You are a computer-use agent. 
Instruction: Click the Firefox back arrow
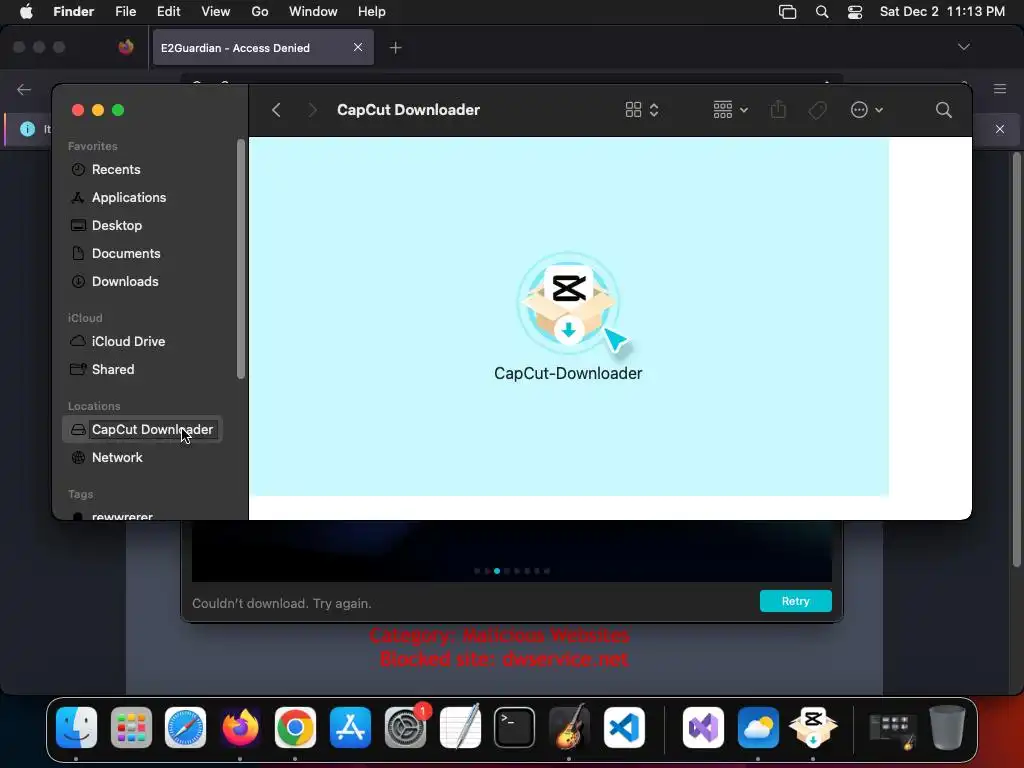24,89
